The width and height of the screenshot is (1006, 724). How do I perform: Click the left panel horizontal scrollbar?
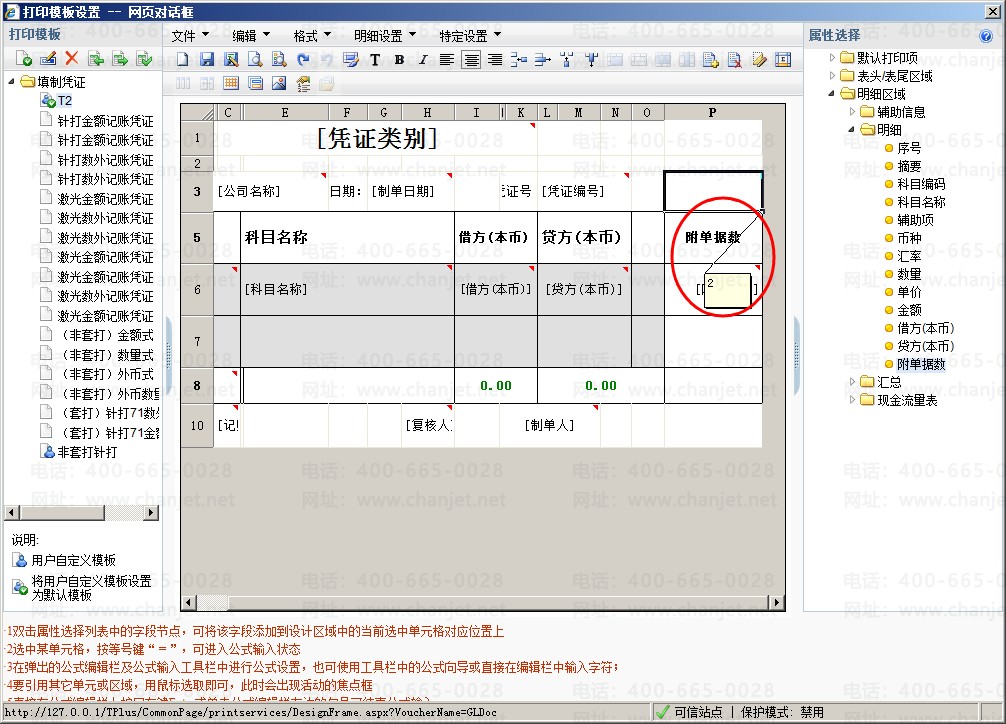pos(80,513)
